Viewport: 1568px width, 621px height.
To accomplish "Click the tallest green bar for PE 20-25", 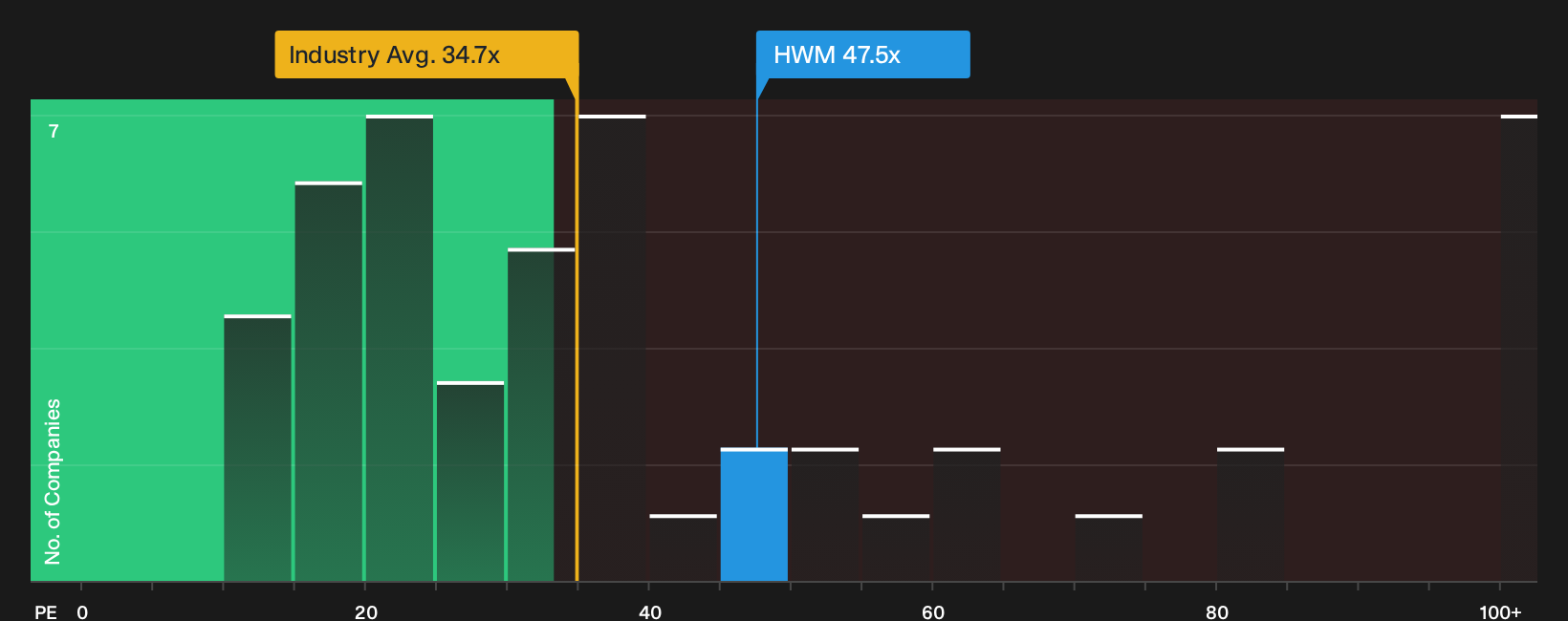I will [x=400, y=349].
